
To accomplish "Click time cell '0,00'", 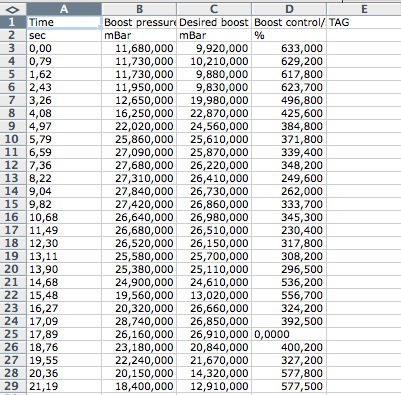I will [x=64, y=48].
